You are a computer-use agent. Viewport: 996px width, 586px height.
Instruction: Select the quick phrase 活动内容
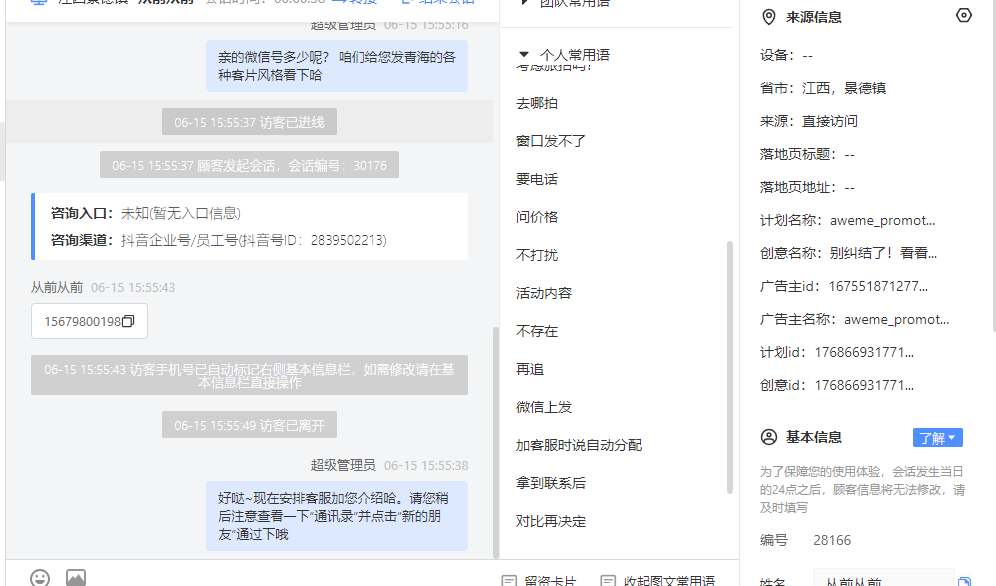tap(544, 293)
